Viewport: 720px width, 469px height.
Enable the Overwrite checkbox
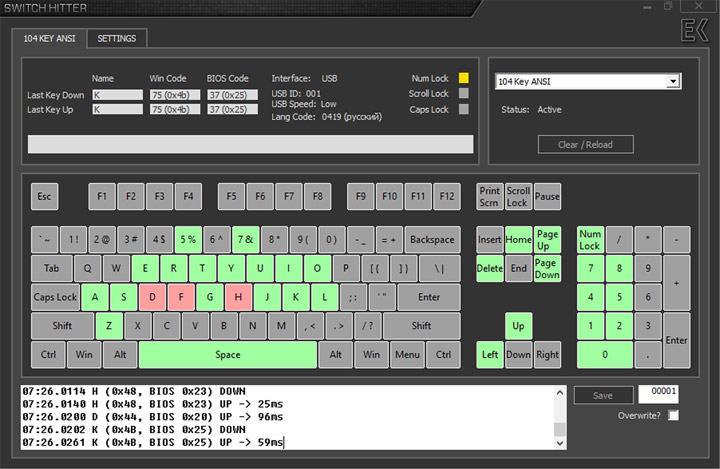[673, 415]
